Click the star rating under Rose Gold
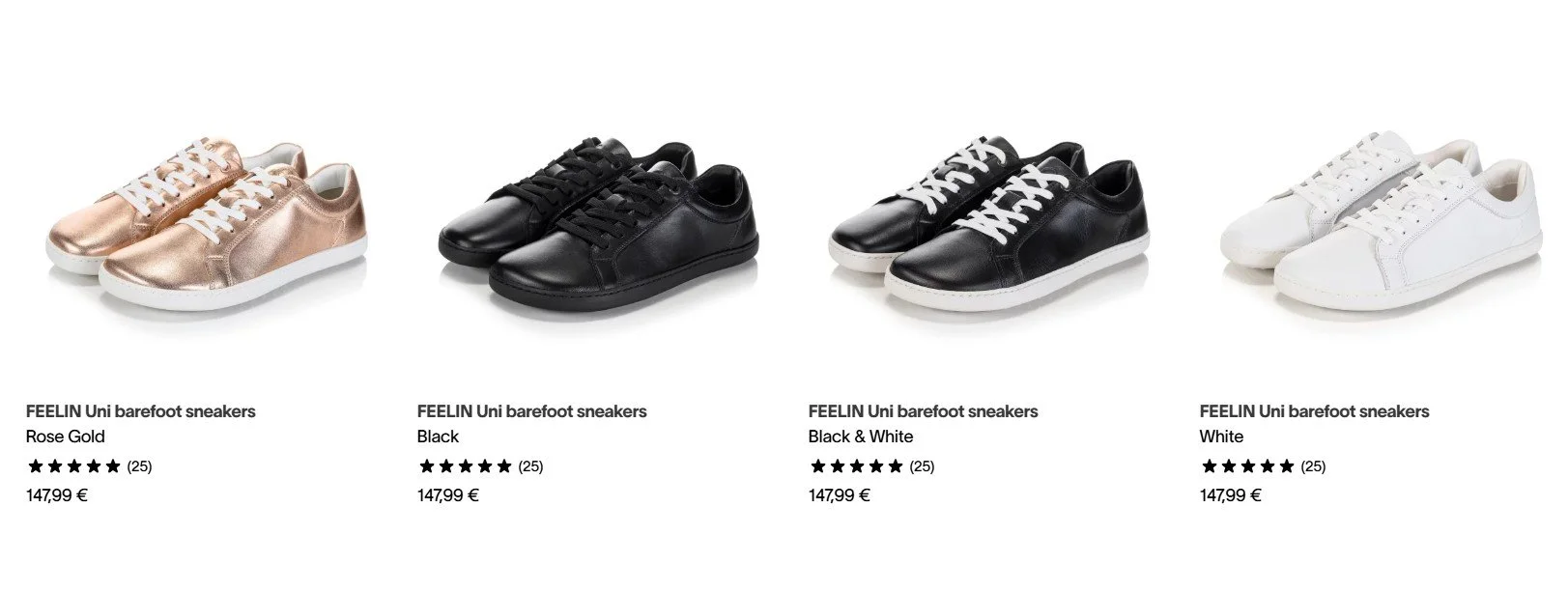This screenshot has width=1568, height=592. click(x=74, y=466)
